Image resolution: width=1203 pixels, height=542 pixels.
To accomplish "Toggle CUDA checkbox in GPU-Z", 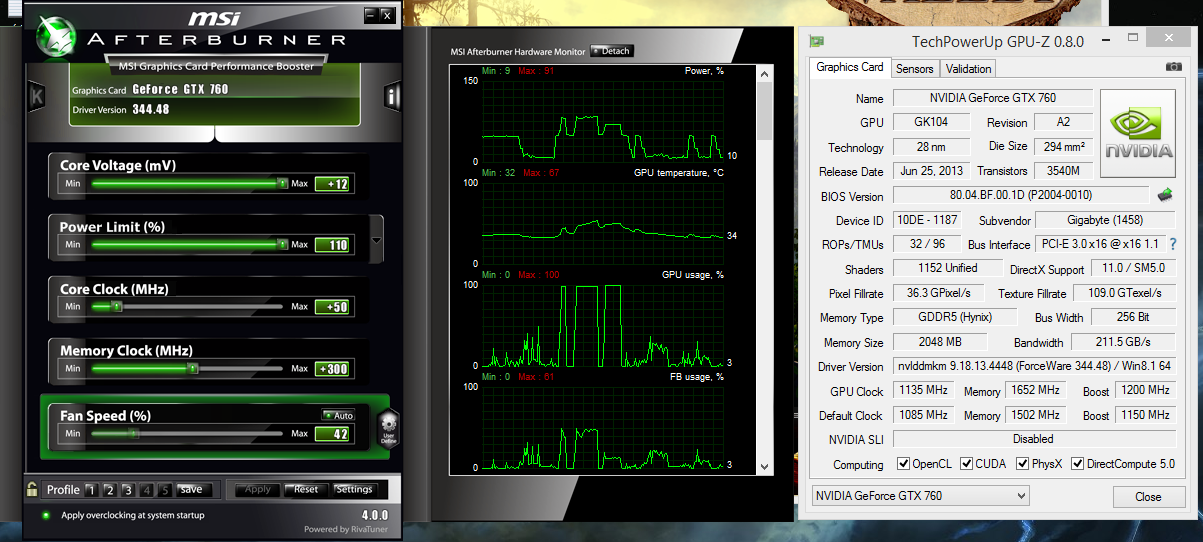I will pos(967,464).
